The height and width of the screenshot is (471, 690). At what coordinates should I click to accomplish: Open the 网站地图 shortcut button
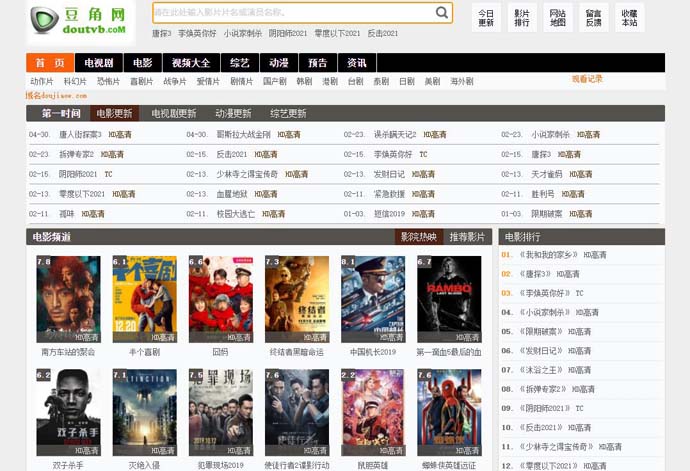point(558,18)
